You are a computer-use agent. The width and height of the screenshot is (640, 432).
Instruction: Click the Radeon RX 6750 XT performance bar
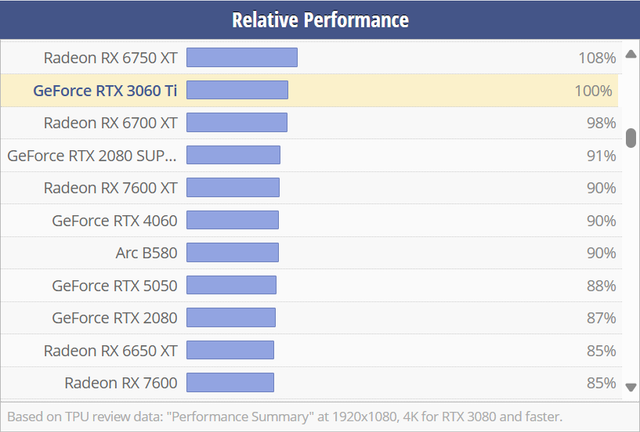pos(242,57)
